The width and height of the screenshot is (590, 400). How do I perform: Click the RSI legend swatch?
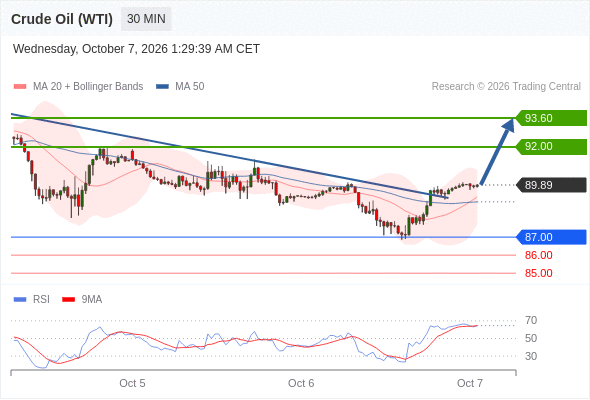point(20,300)
